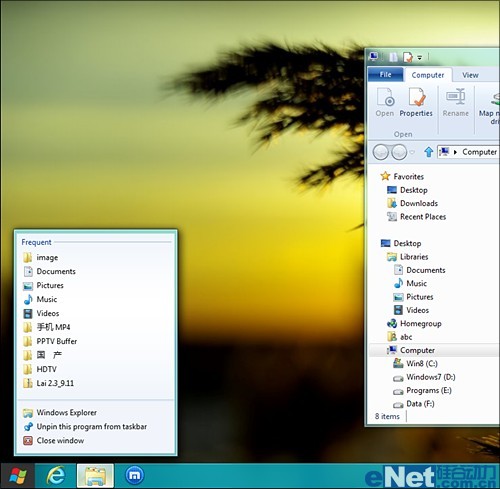Launch Internet Explorer from taskbar
This screenshot has width=500, height=489.
point(56,476)
